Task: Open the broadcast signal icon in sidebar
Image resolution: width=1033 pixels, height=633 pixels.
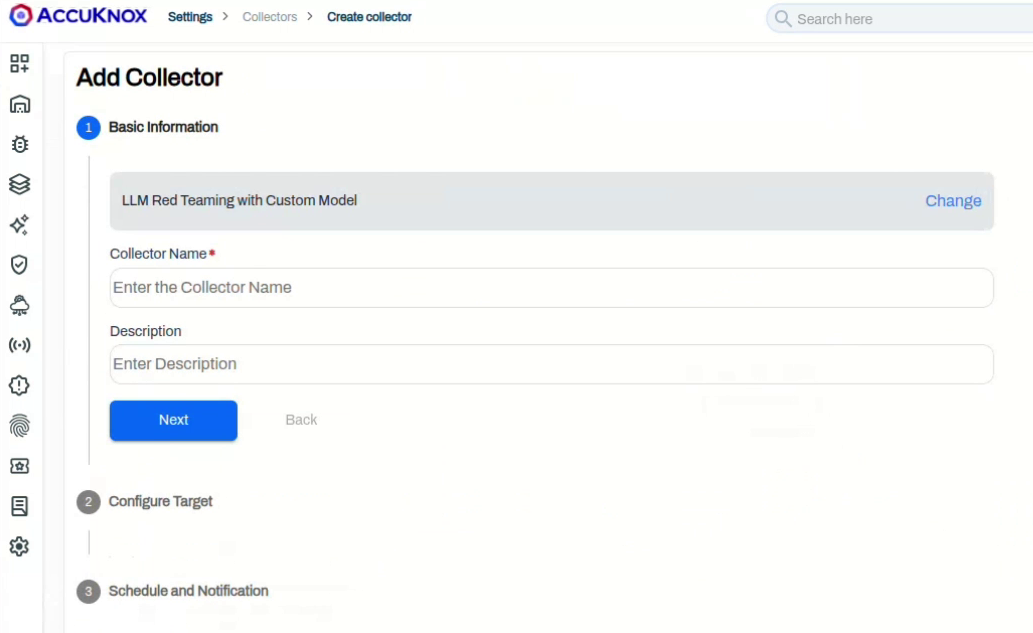Action: click(20, 345)
